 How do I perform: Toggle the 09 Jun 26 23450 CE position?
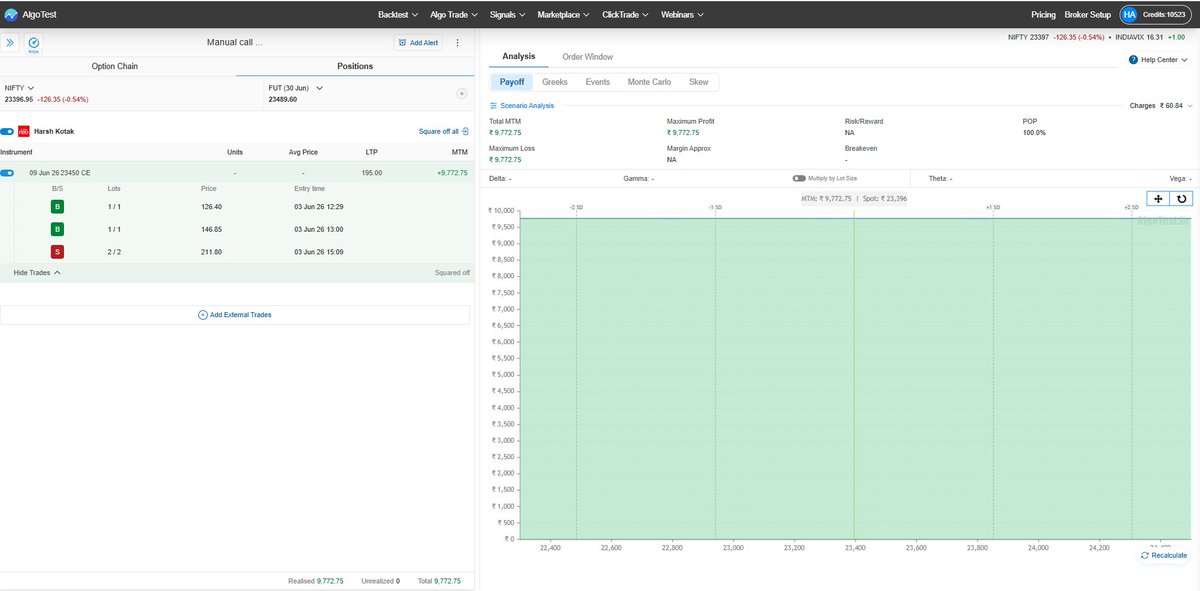[x=7, y=173]
